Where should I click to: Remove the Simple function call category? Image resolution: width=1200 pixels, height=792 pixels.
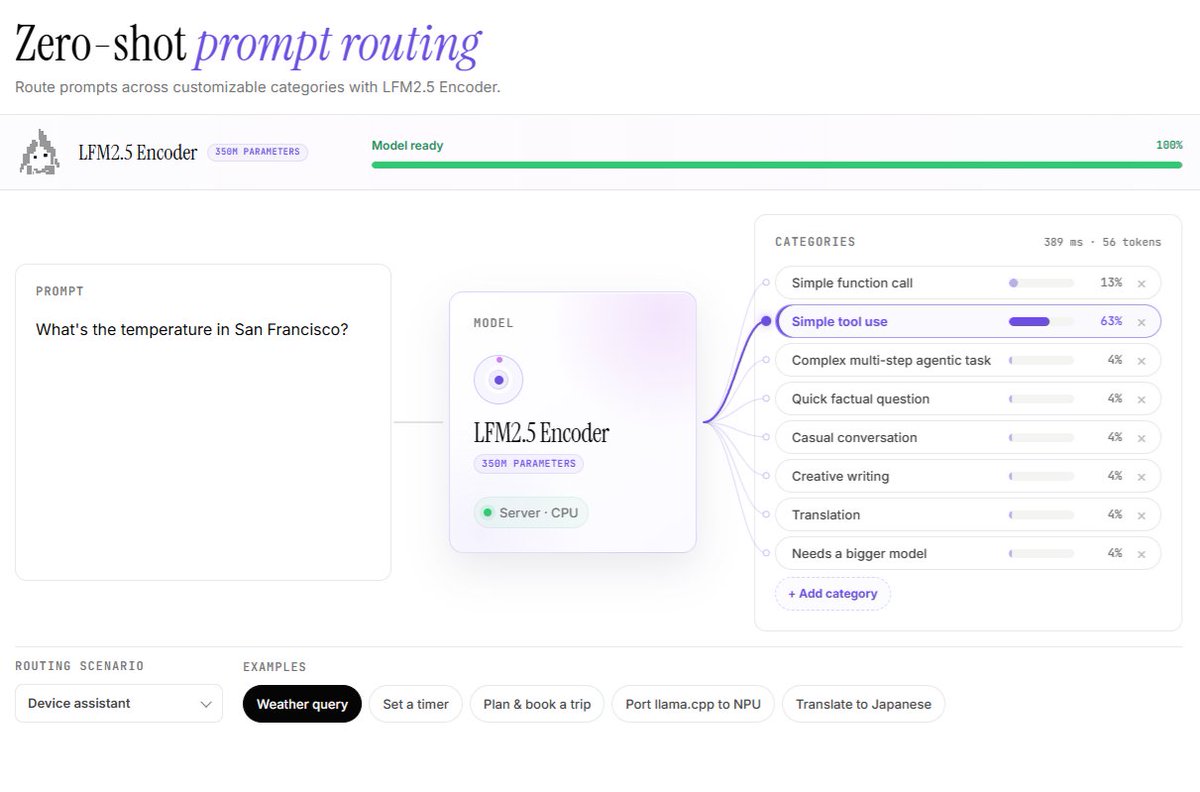[1141, 284]
